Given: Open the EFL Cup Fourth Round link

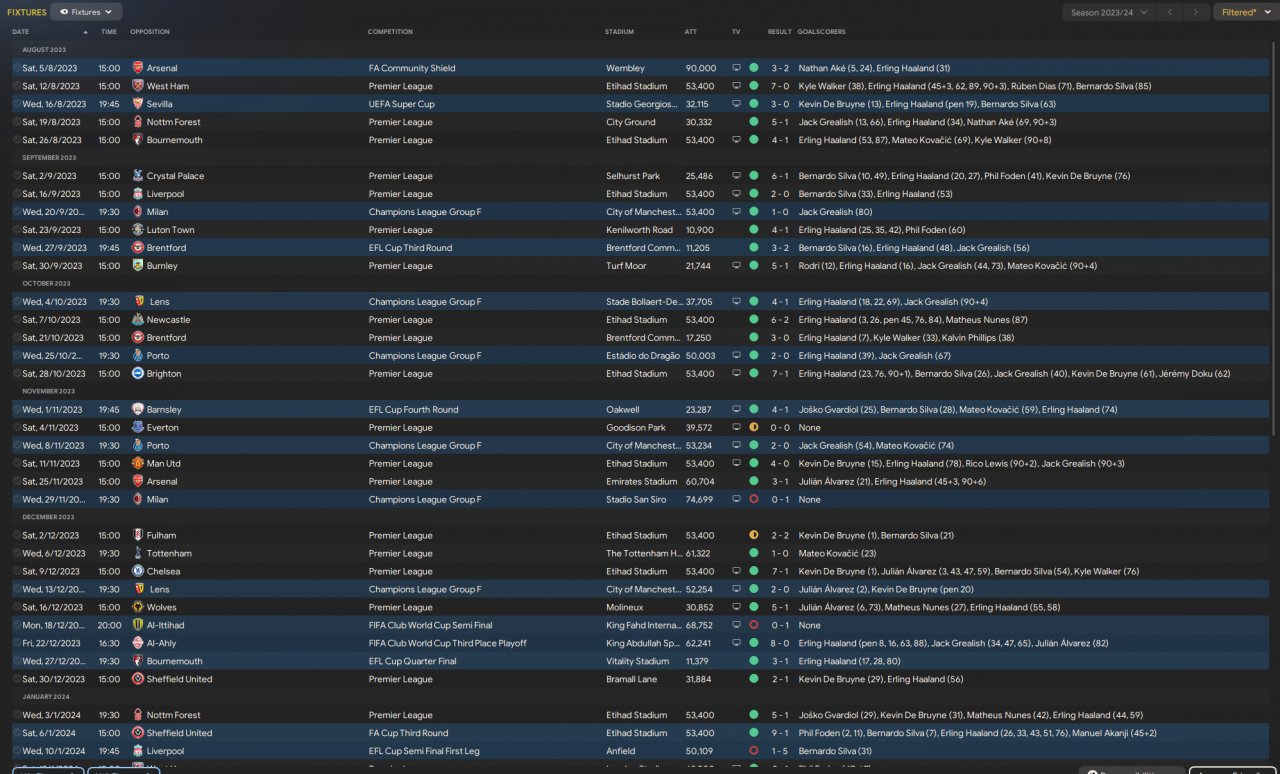Looking at the screenshot, I should tap(413, 410).
